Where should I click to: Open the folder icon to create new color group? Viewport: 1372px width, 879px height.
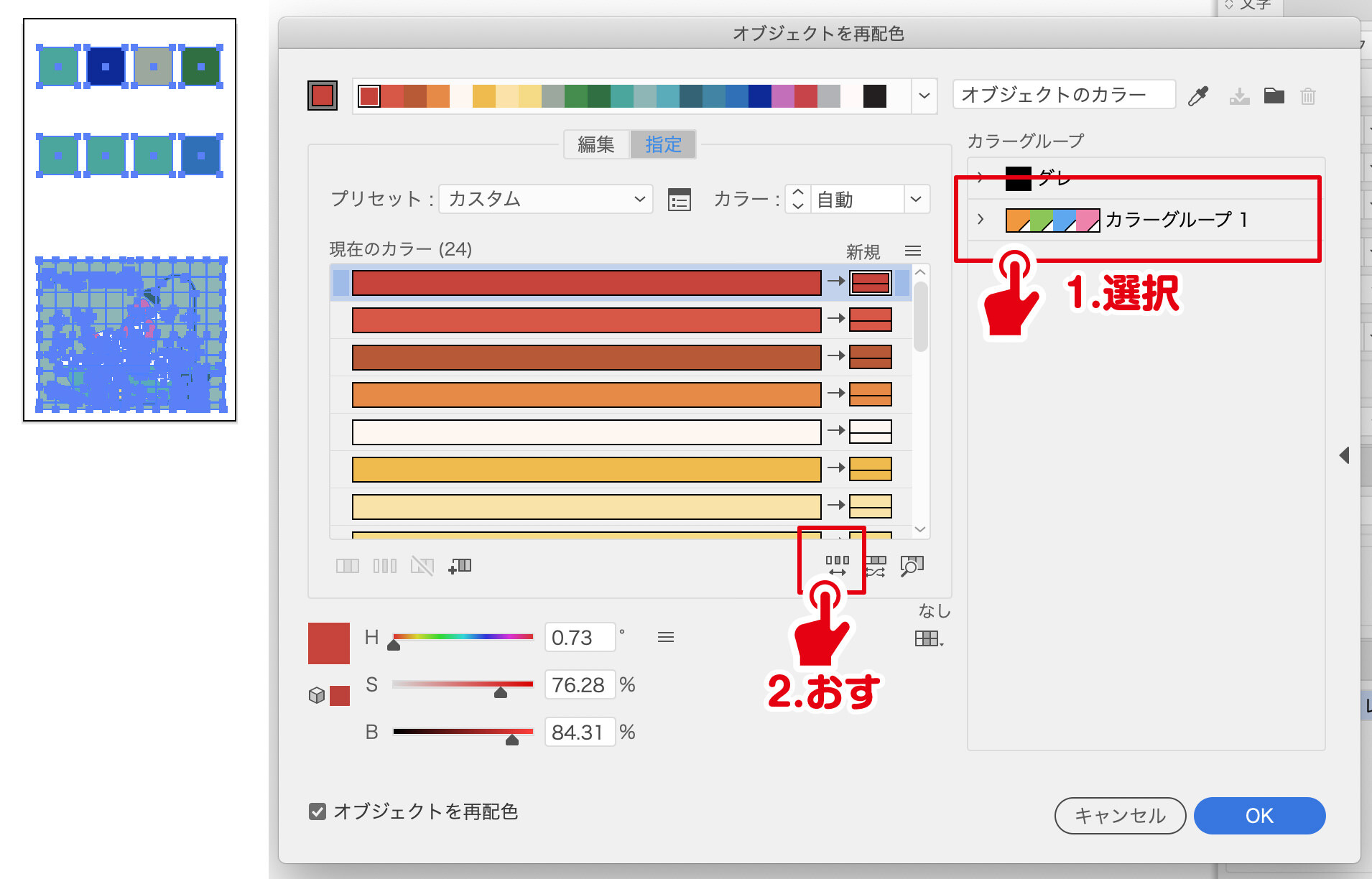(1274, 95)
